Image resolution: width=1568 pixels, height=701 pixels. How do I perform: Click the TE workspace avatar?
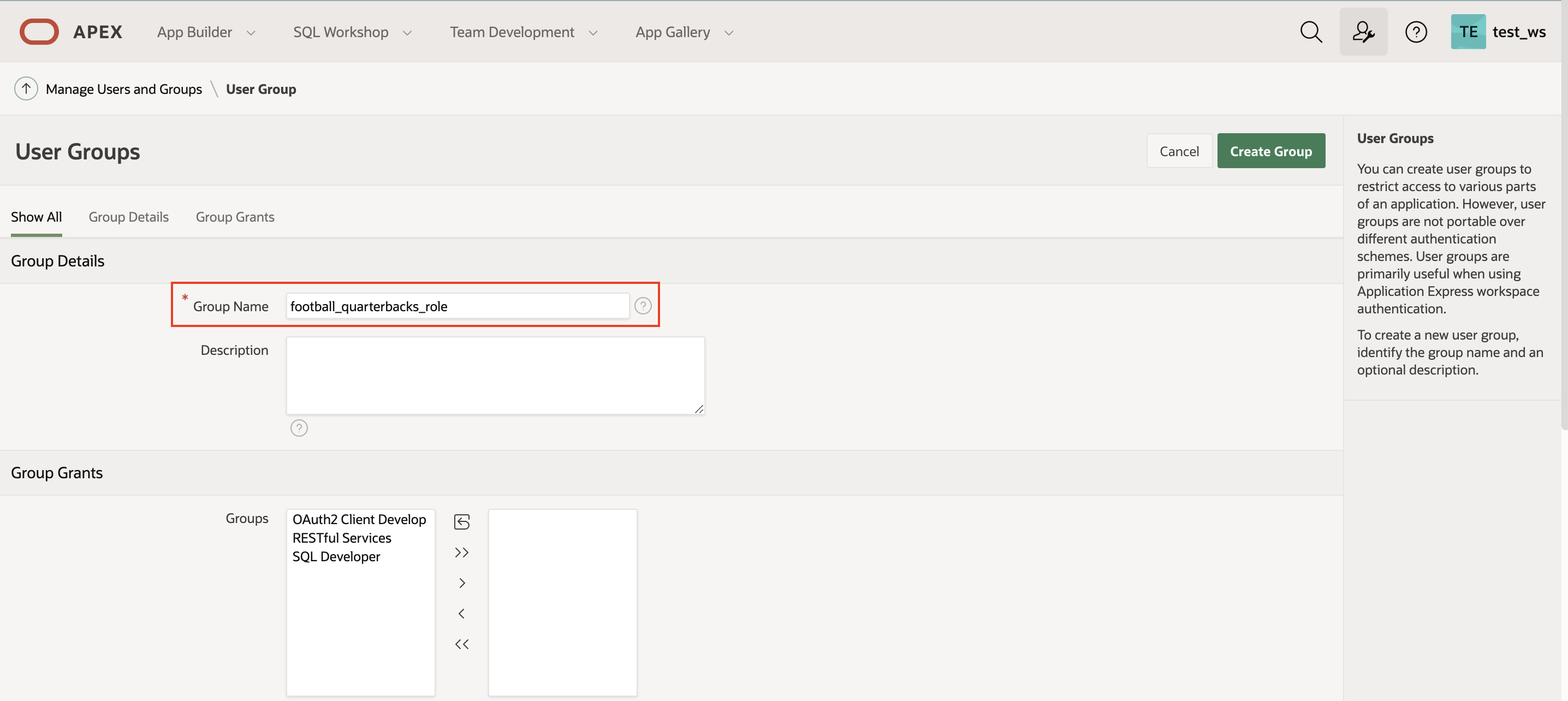(1468, 32)
